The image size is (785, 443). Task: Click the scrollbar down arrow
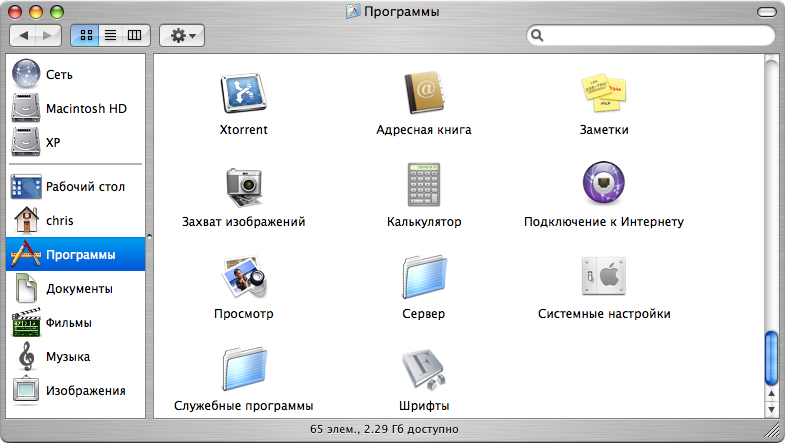point(771,409)
